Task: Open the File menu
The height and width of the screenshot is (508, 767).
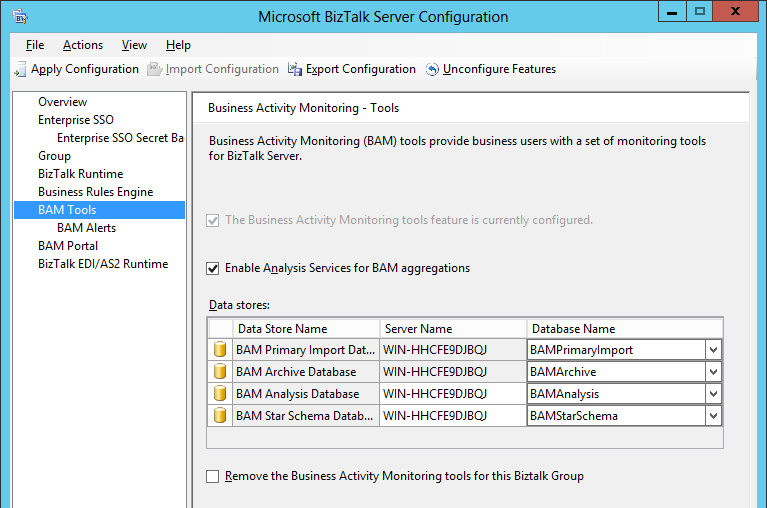Action: coord(35,45)
